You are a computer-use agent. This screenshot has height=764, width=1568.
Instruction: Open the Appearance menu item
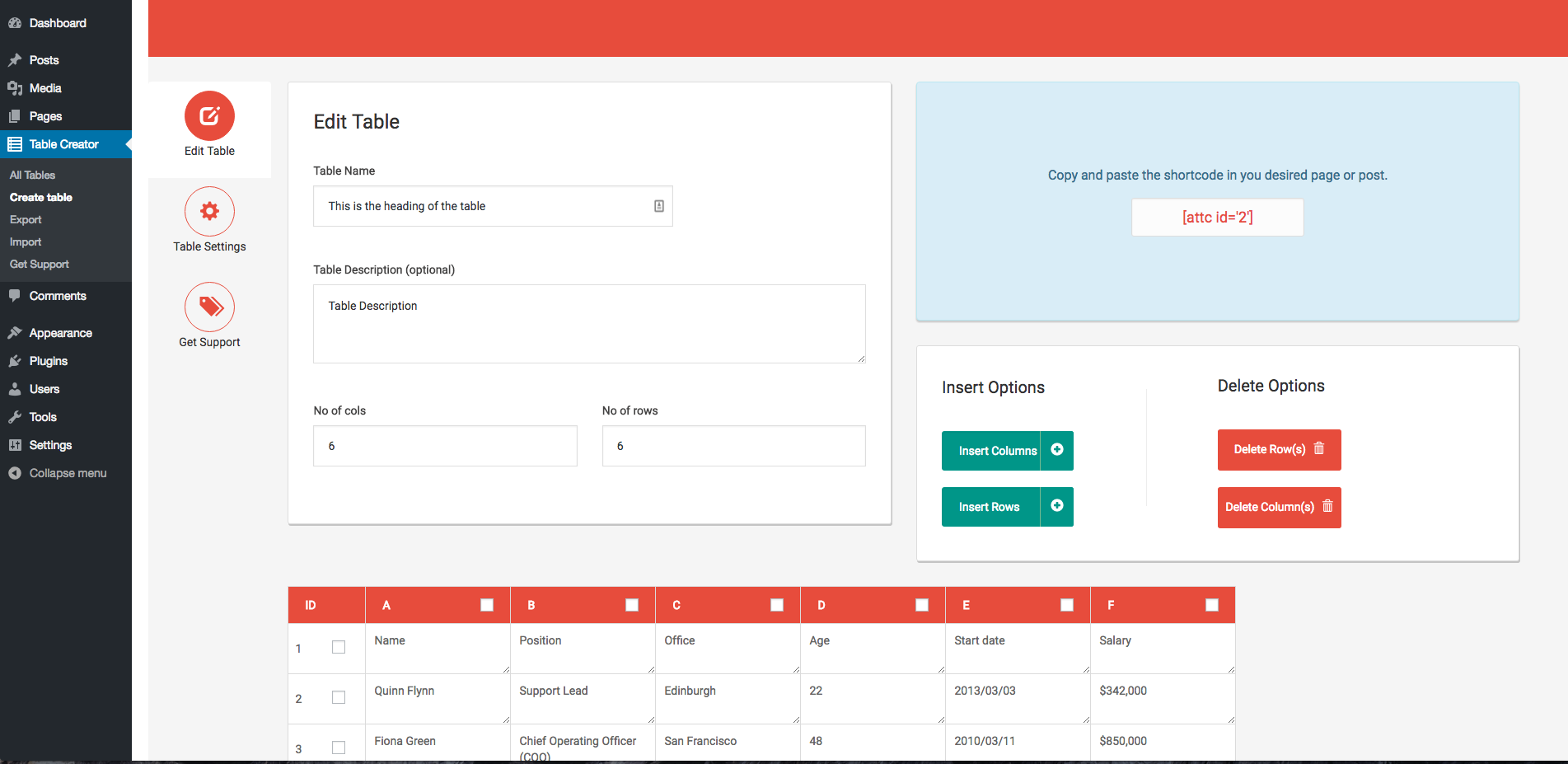tap(66, 333)
